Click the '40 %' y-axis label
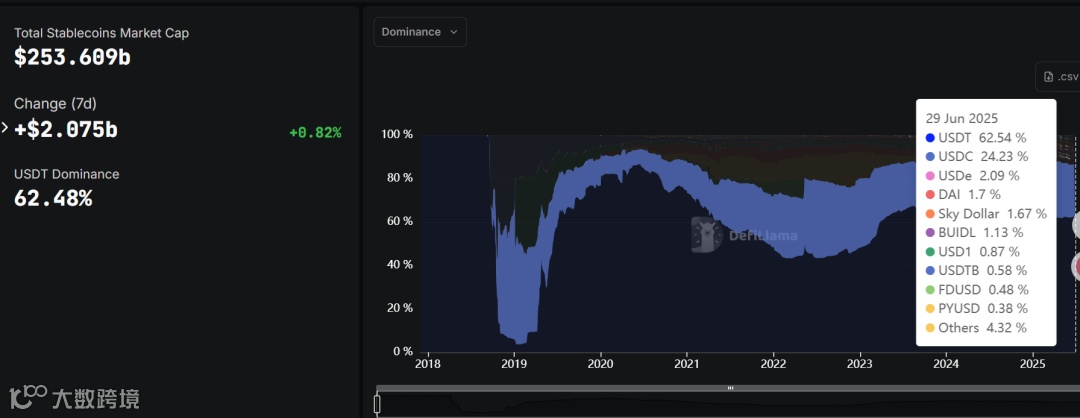Image resolution: width=1080 pixels, height=418 pixels. coord(399,264)
